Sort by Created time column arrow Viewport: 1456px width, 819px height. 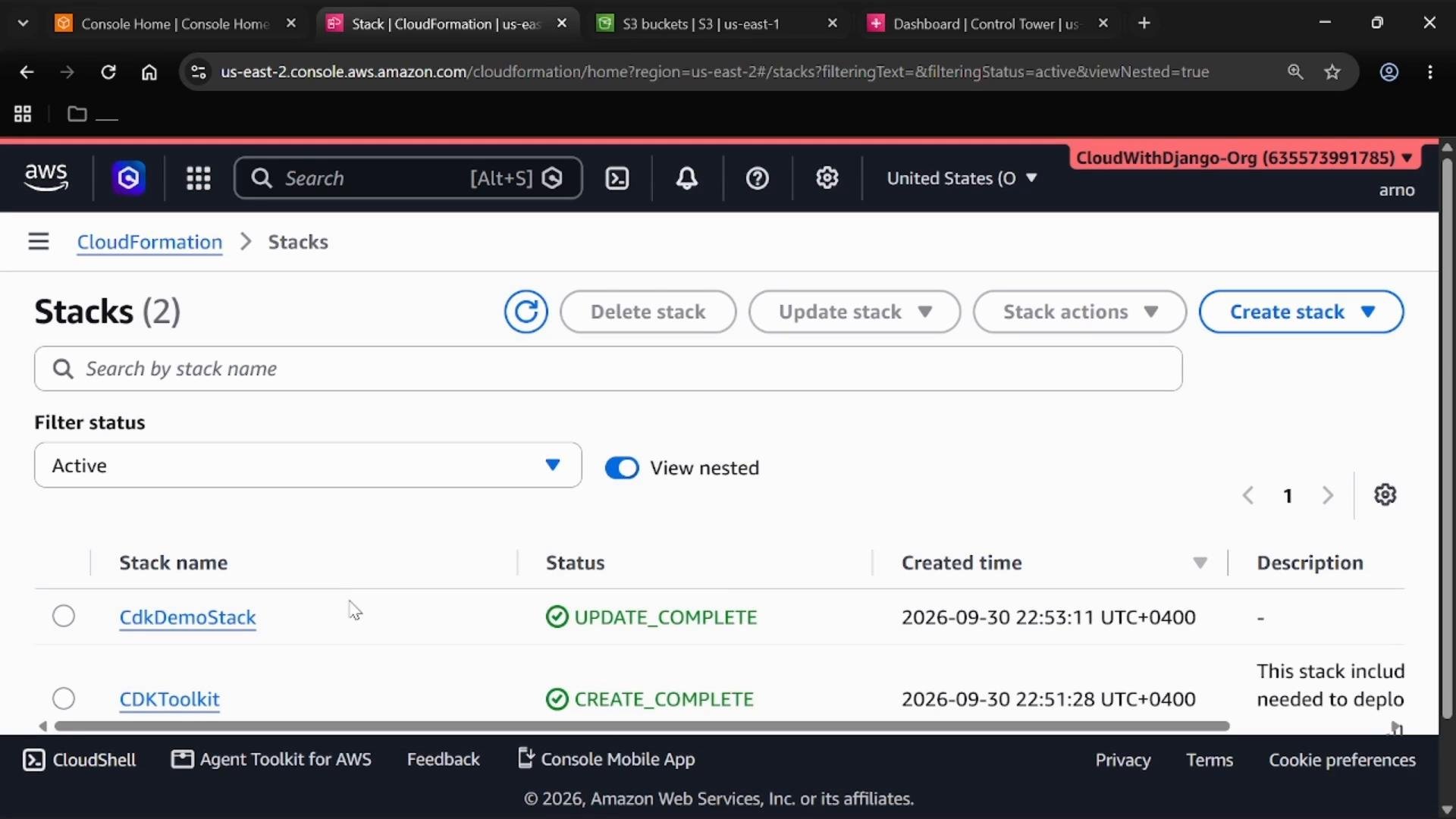click(1200, 563)
